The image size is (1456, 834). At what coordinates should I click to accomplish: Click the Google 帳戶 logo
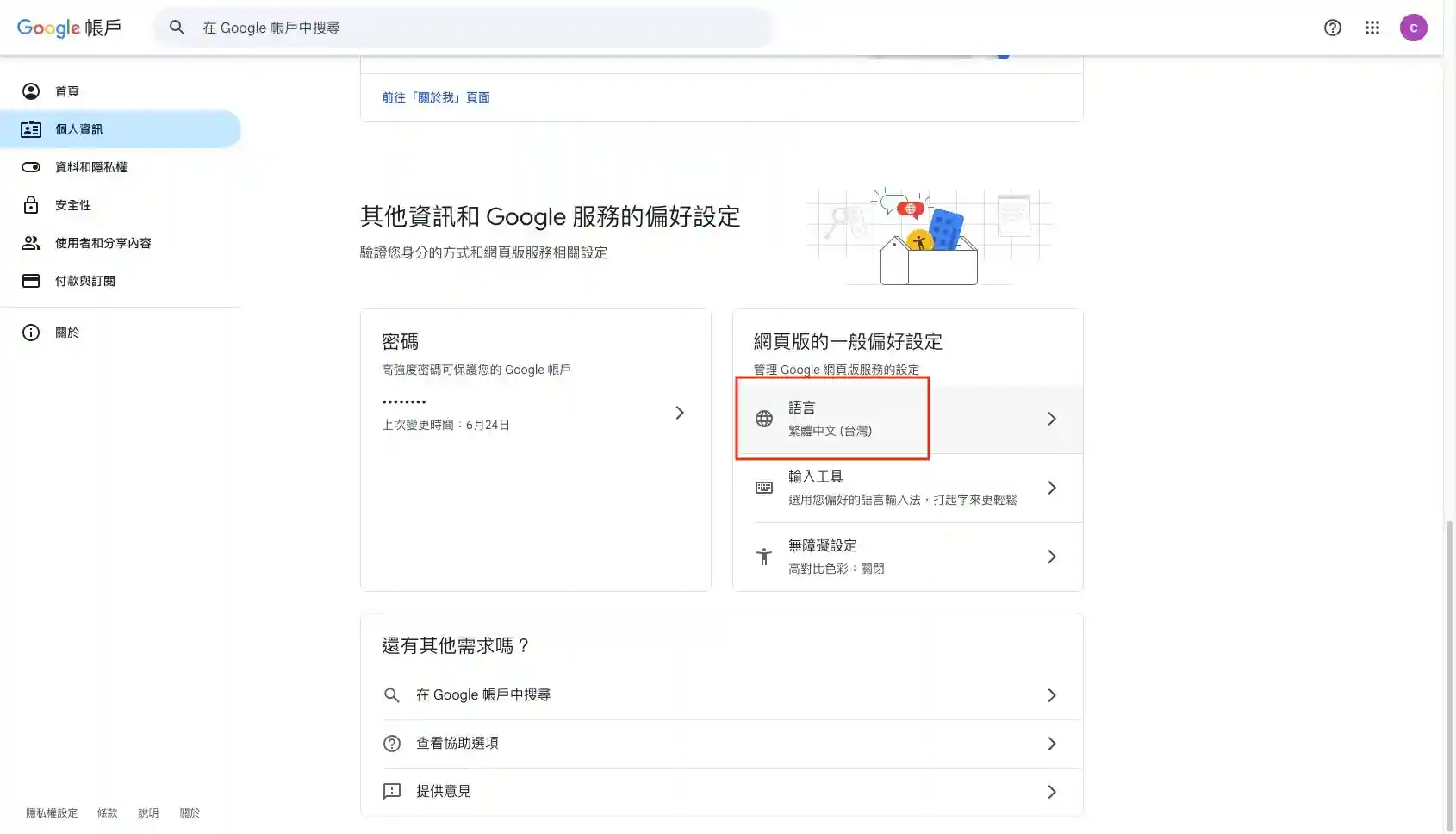tap(69, 28)
